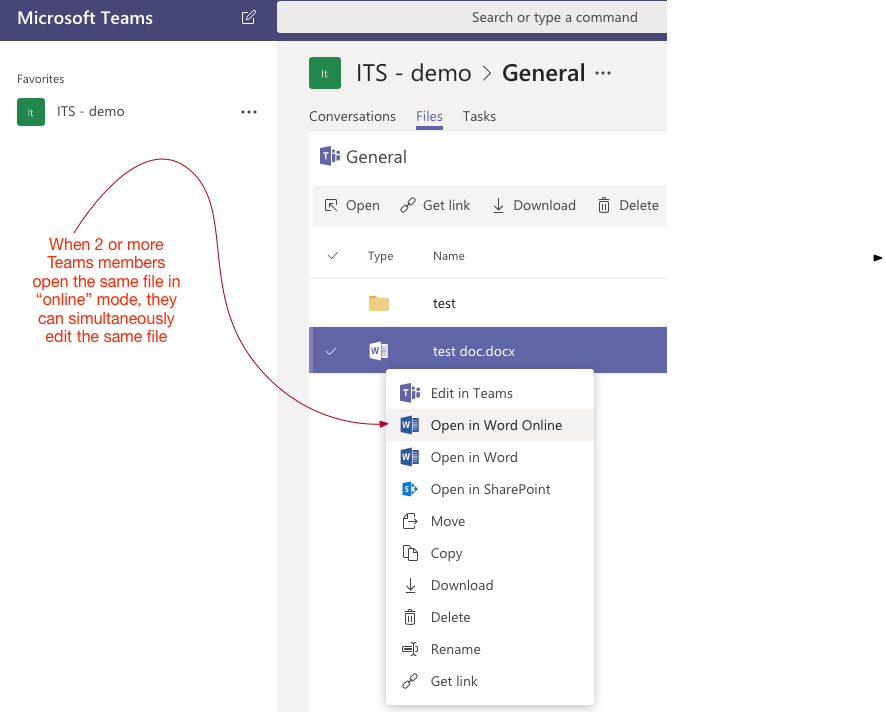Image resolution: width=886 pixels, height=712 pixels.
Task: Open General channel more options ellipsis
Action: (x=603, y=73)
